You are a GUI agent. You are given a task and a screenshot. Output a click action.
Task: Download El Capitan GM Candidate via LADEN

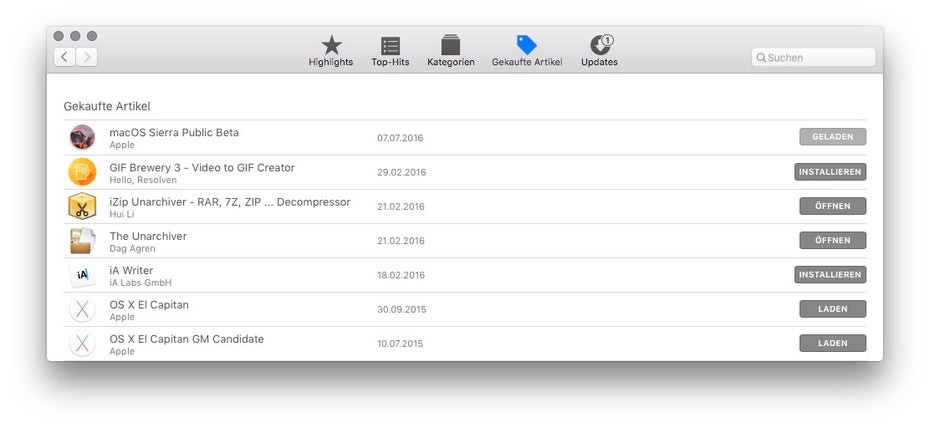point(833,343)
